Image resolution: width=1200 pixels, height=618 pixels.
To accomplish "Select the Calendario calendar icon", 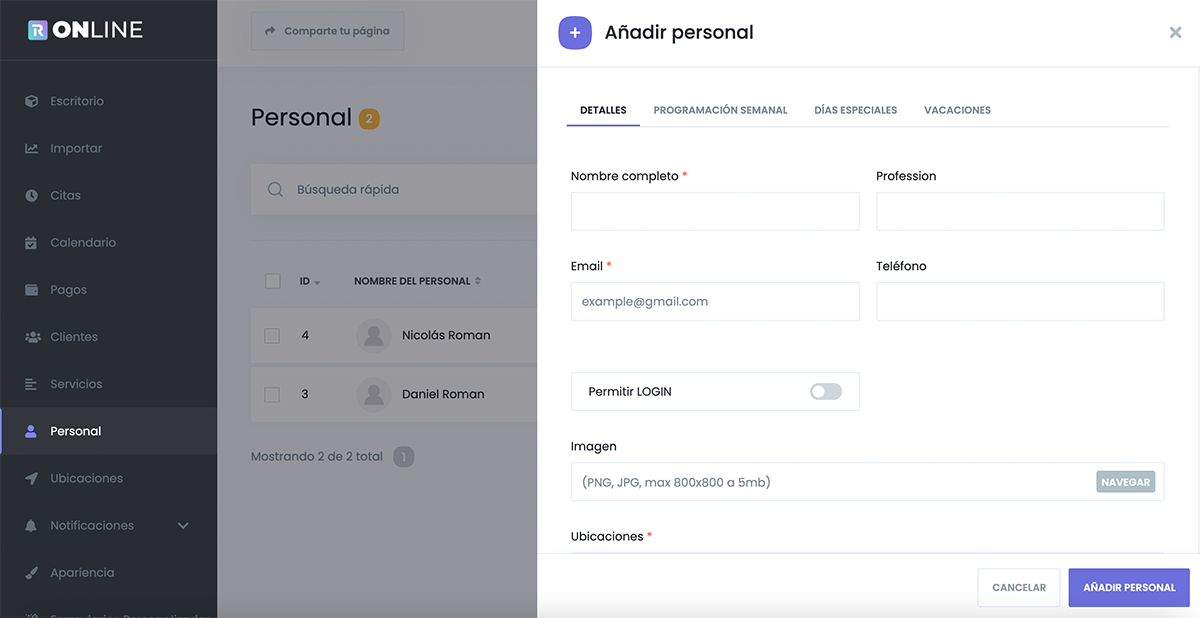I will pyautogui.click(x=32, y=242).
